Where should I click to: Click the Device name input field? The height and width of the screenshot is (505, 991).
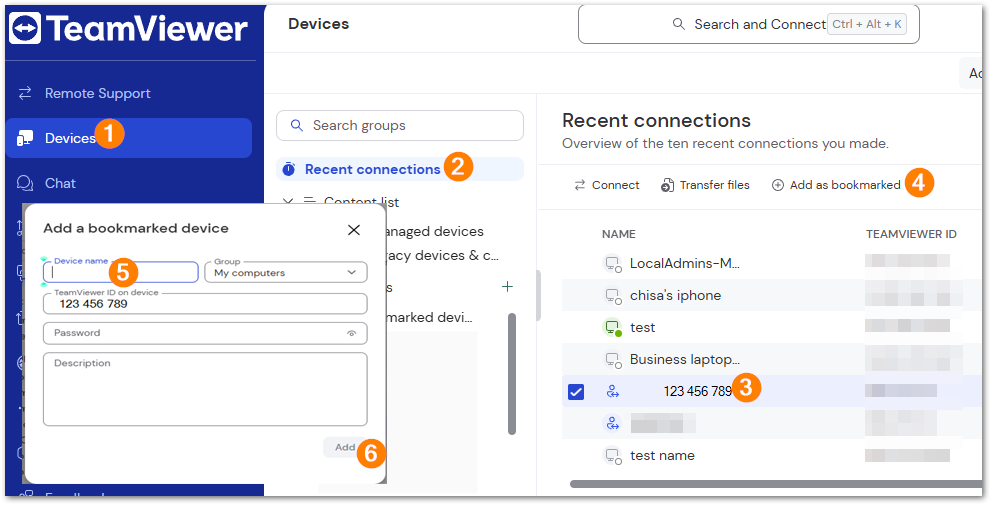[121, 272]
